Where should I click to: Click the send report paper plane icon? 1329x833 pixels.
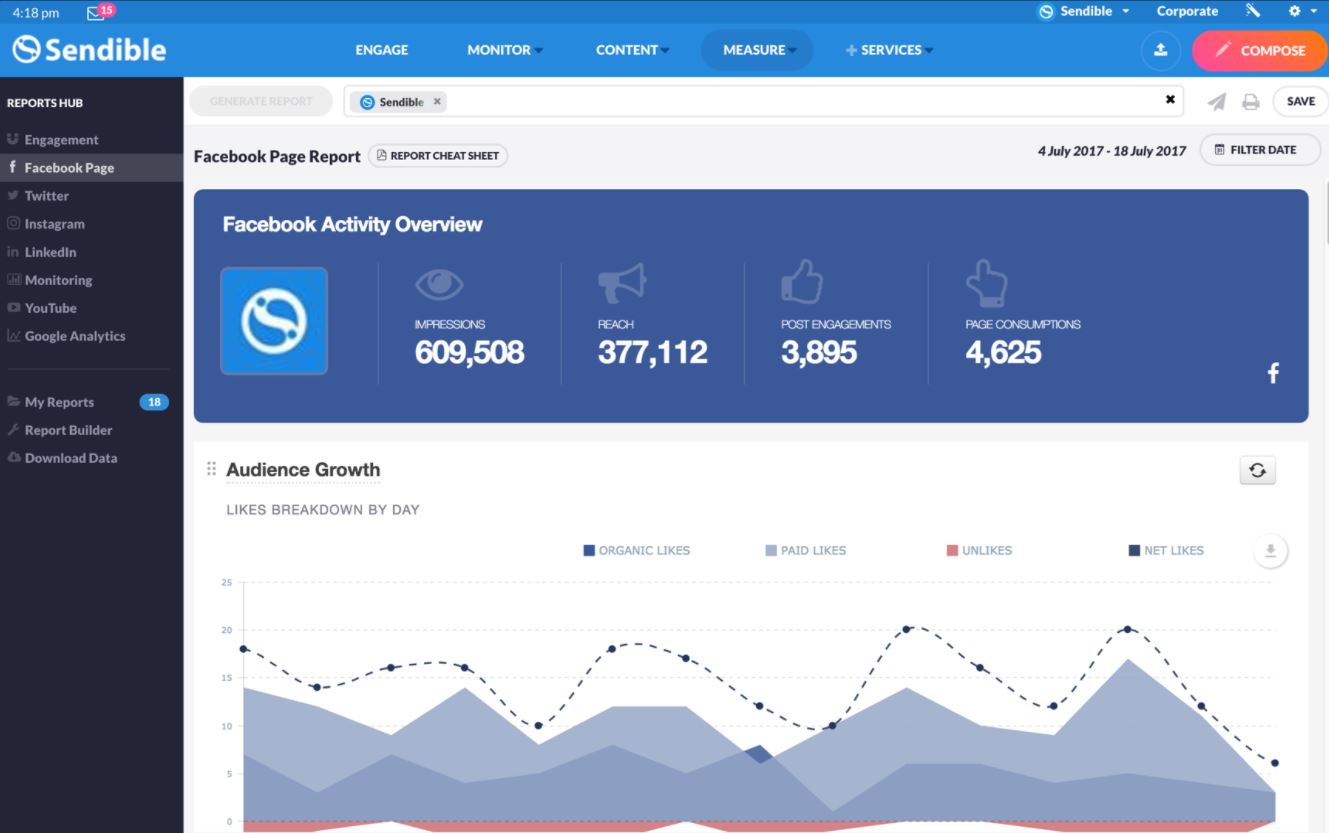point(1216,102)
